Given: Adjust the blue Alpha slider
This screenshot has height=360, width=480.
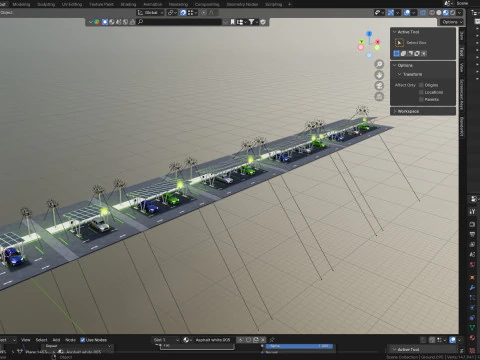Looking at the screenshot, I should [299, 346].
